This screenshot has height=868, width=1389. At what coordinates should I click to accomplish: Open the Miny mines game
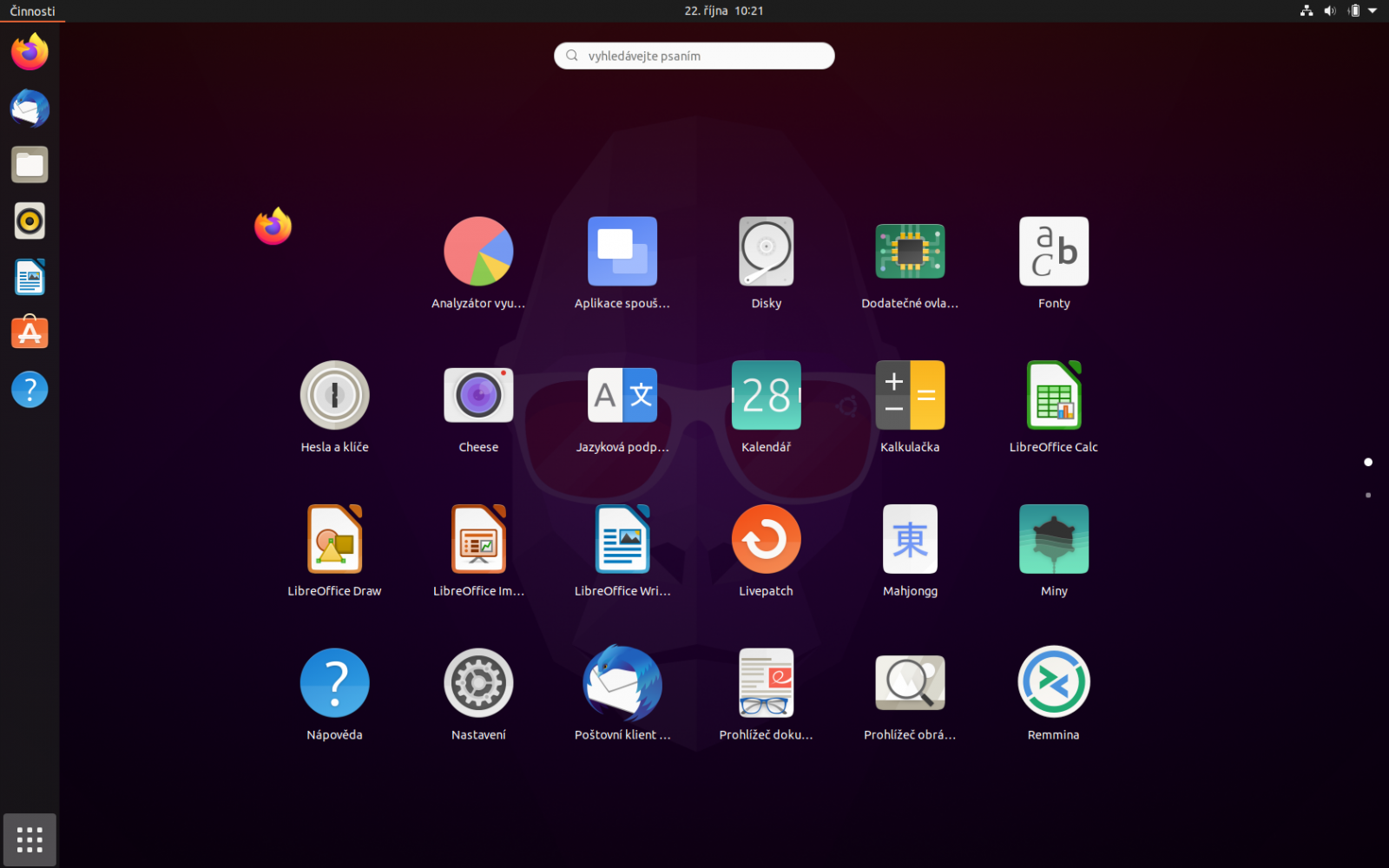pyautogui.click(x=1053, y=539)
